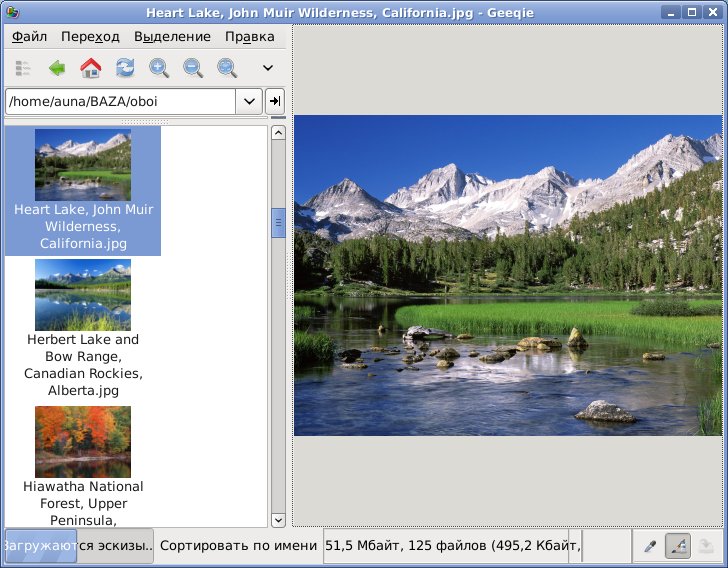This screenshot has width=728, height=568.
Task: Select the Heart Lake thumbnail
Action: [83, 165]
